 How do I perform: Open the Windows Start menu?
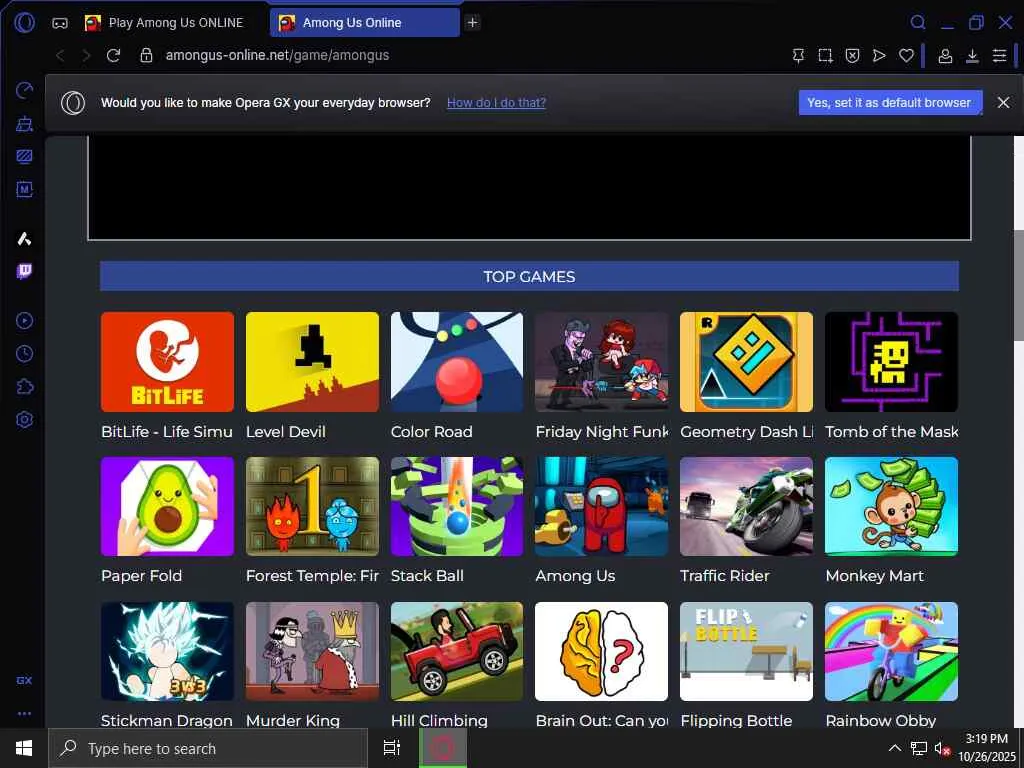pos(24,748)
